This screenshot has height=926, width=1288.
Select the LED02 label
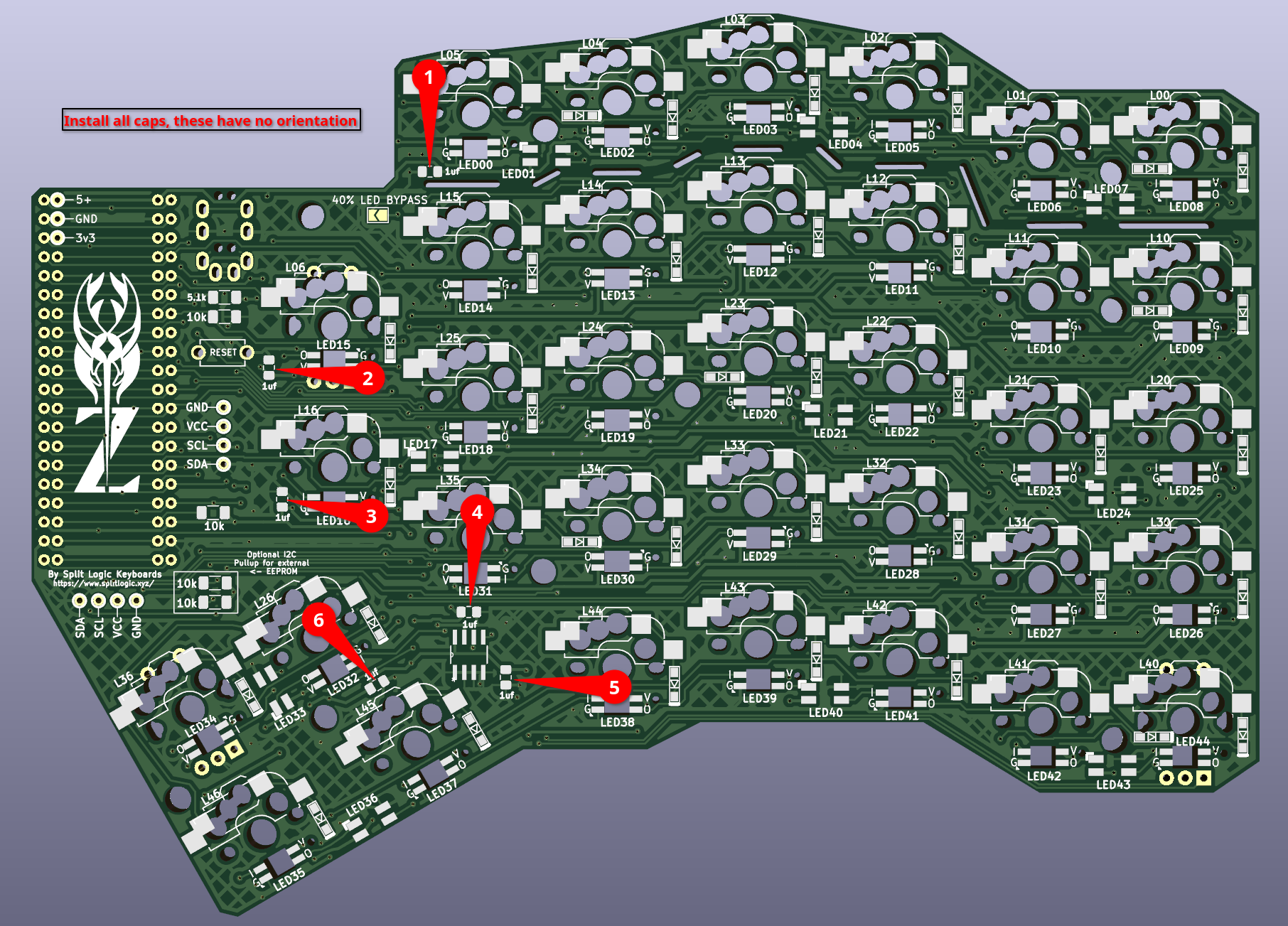click(x=617, y=152)
